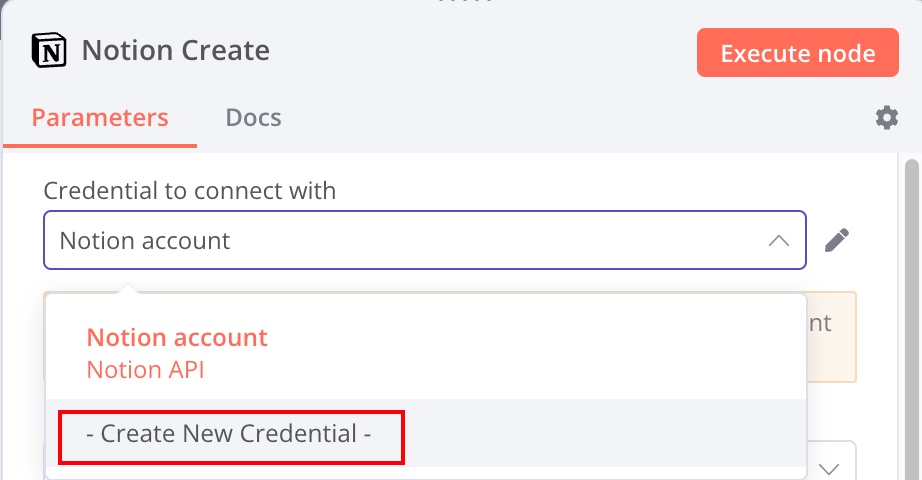Open node settings via the gear icon
This screenshot has width=922, height=480.
pos(886,118)
